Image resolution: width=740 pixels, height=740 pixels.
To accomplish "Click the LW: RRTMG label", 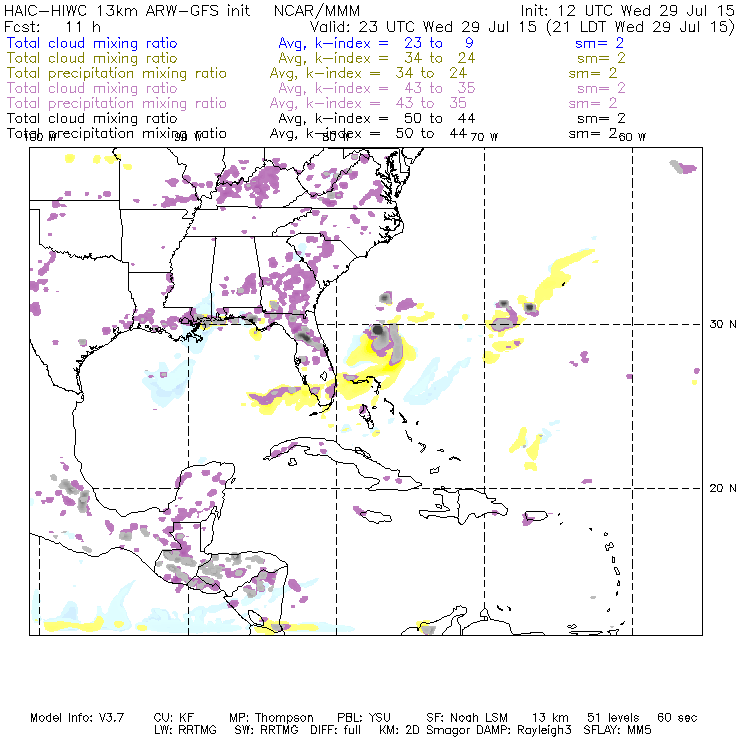I will pos(185,730).
